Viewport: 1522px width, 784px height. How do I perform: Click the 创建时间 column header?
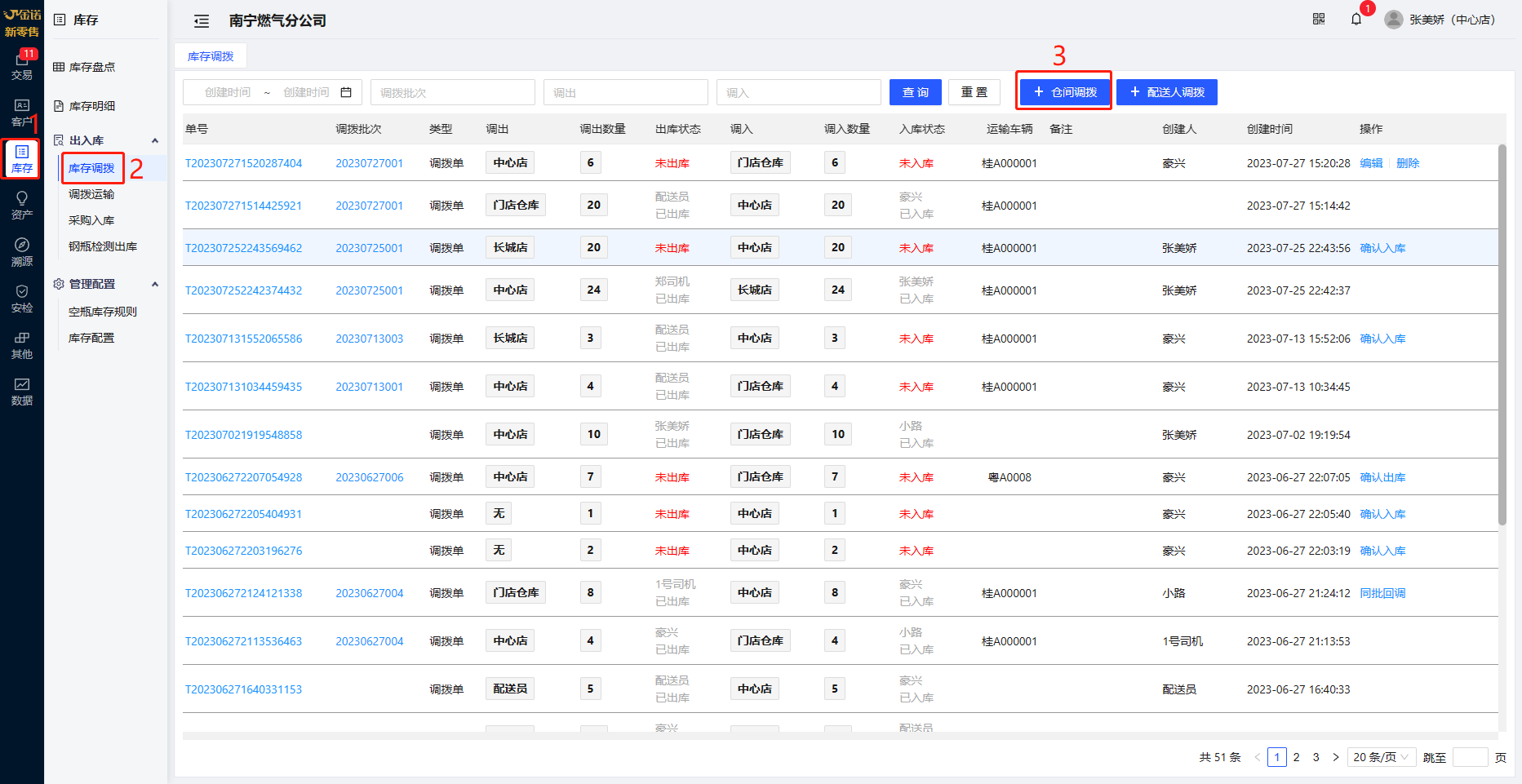pos(1269,129)
